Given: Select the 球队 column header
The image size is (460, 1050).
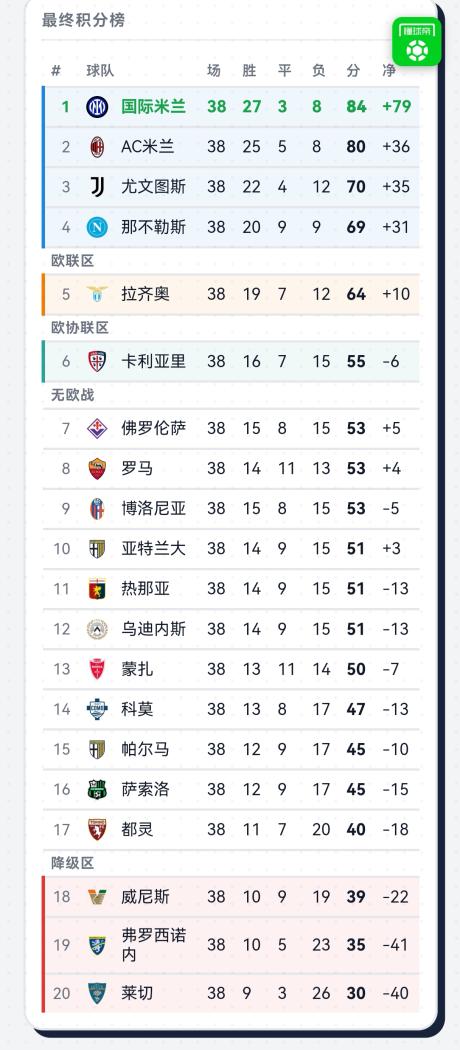Looking at the screenshot, I should click(x=100, y=70).
